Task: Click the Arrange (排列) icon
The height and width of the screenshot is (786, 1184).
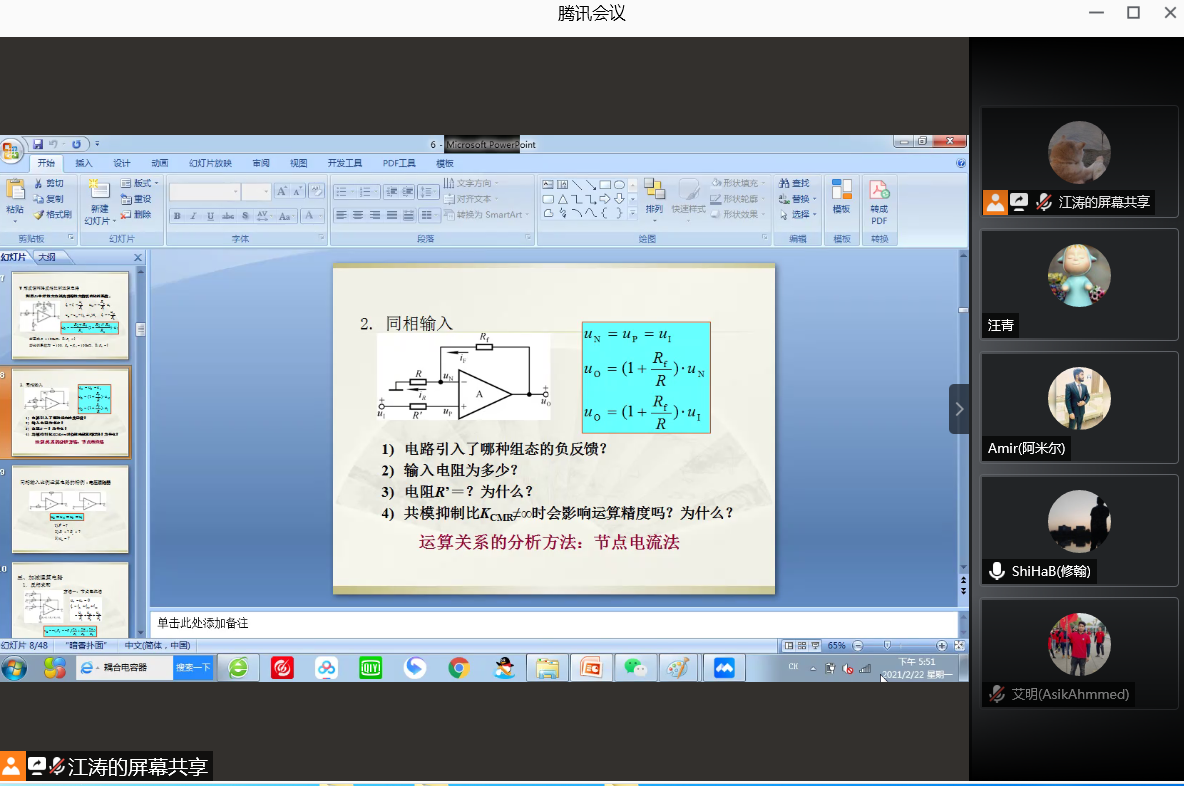Action: point(654,192)
